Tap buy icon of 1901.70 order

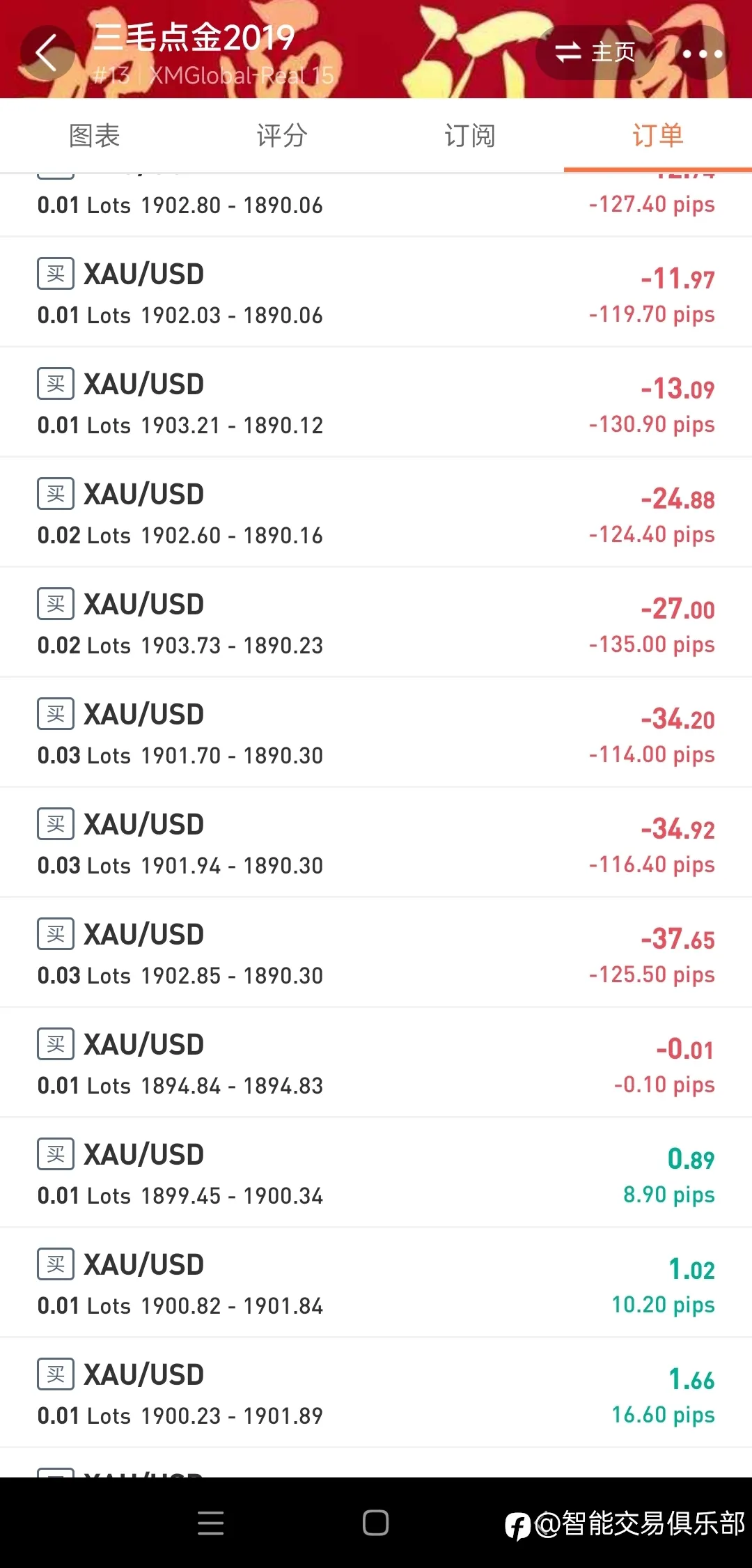pyautogui.click(x=56, y=714)
